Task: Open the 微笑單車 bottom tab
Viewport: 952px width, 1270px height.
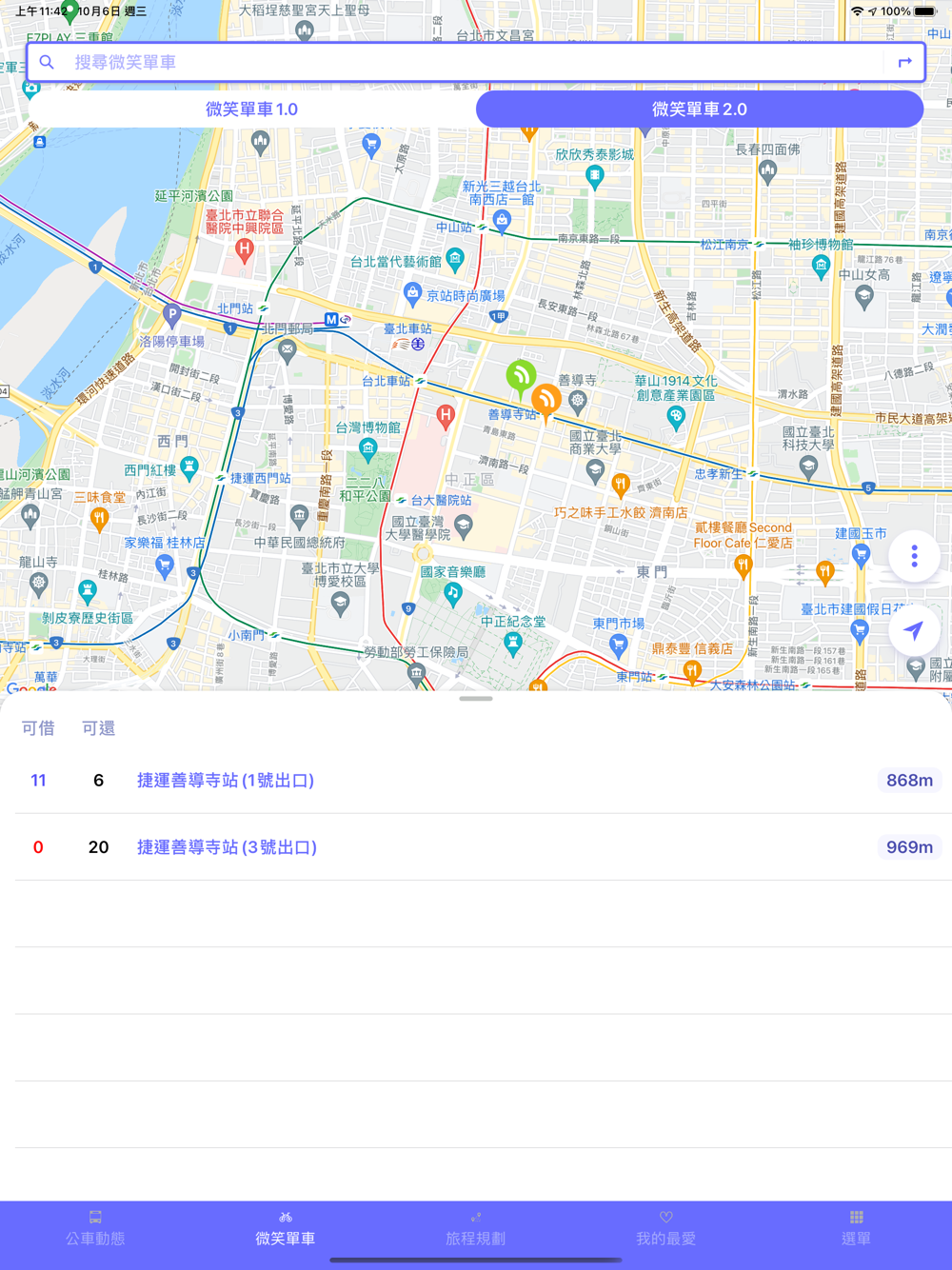Action: tap(286, 1229)
